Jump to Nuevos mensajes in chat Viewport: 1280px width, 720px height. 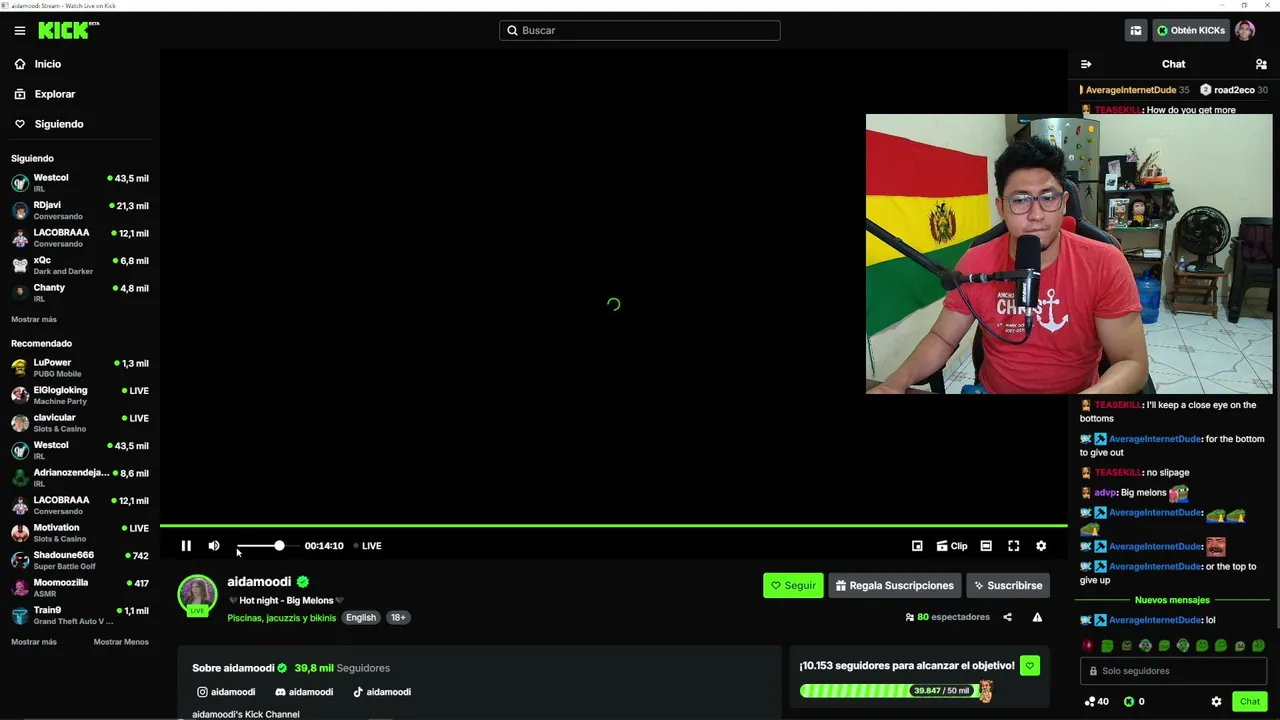point(1172,600)
